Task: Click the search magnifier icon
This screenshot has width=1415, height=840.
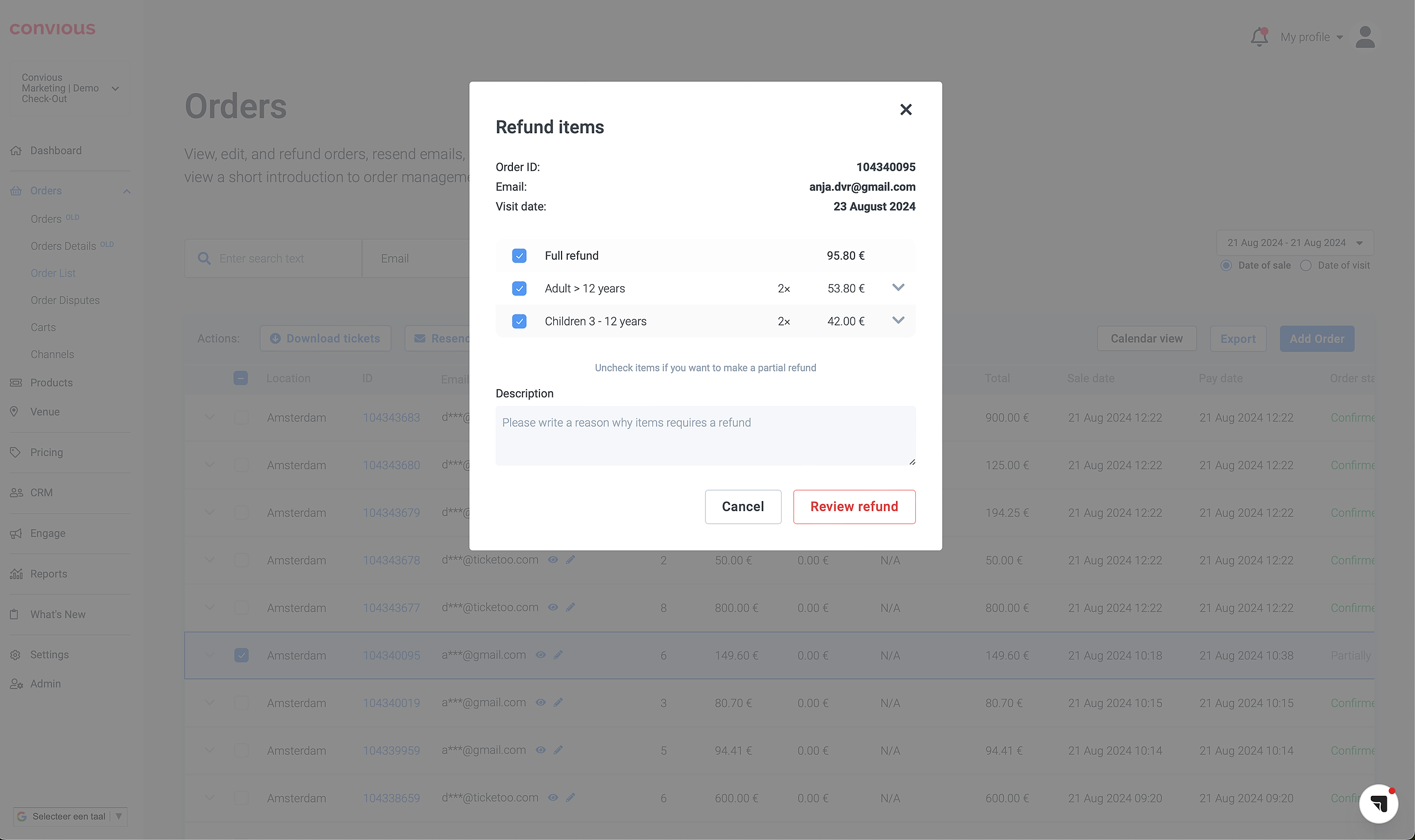Action: click(204, 259)
